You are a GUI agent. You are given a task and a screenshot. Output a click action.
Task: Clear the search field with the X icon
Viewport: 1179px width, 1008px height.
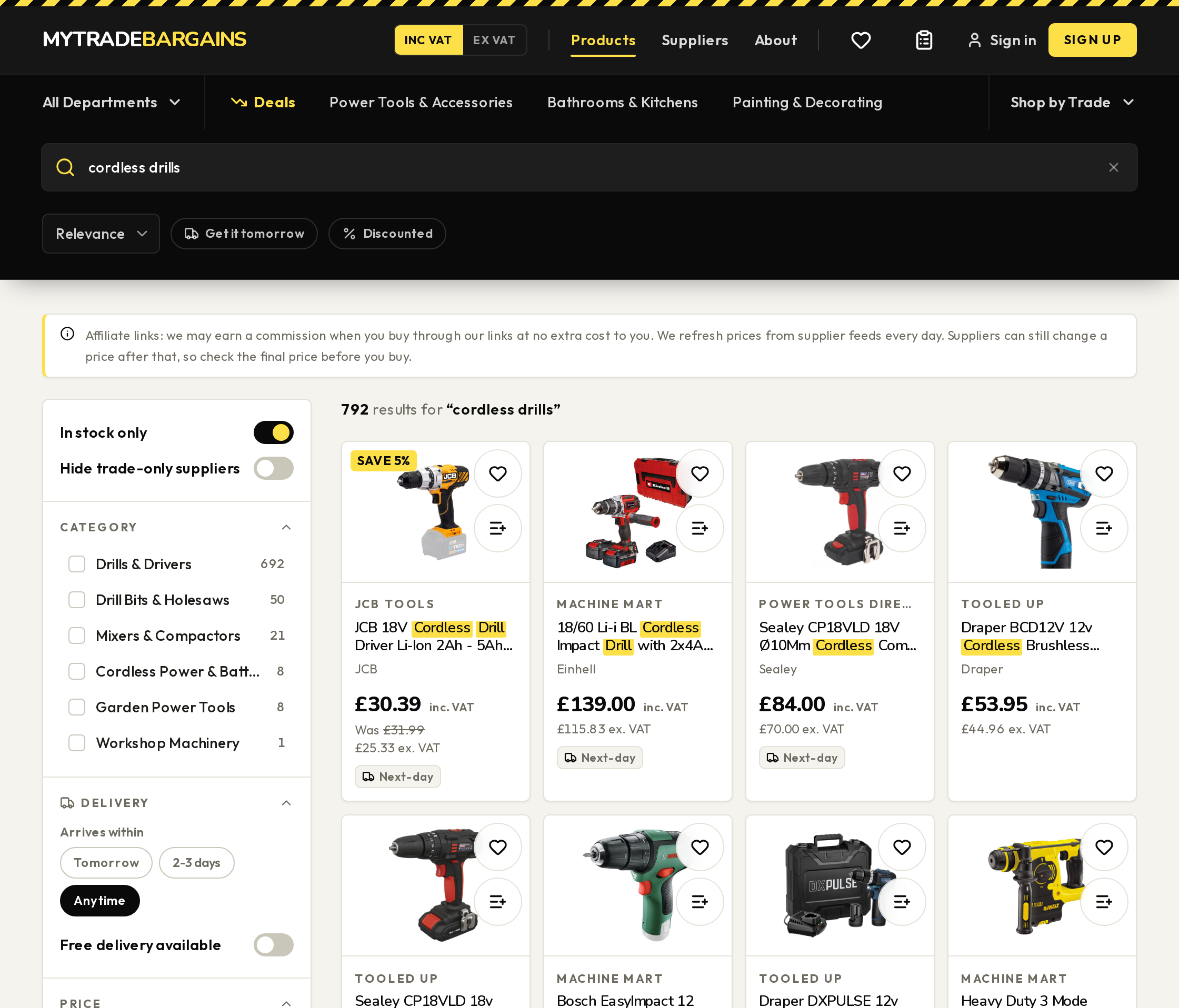click(1113, 167)
